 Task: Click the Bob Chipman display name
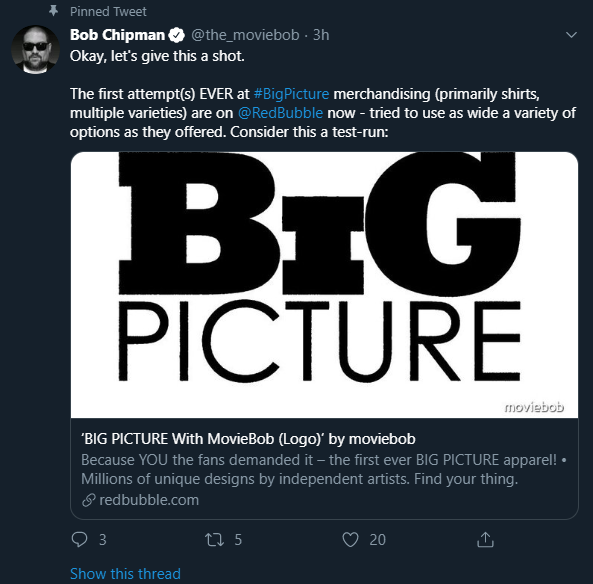pyautogui.click(x=118, y=35)
